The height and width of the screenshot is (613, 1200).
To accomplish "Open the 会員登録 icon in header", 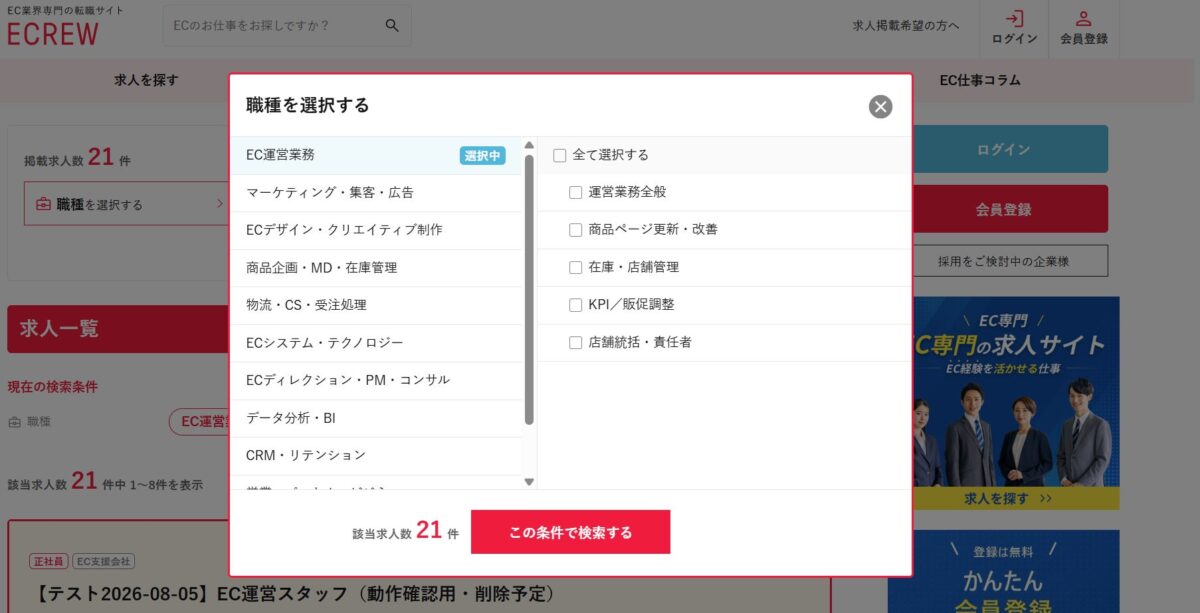I will point(1084,28).
